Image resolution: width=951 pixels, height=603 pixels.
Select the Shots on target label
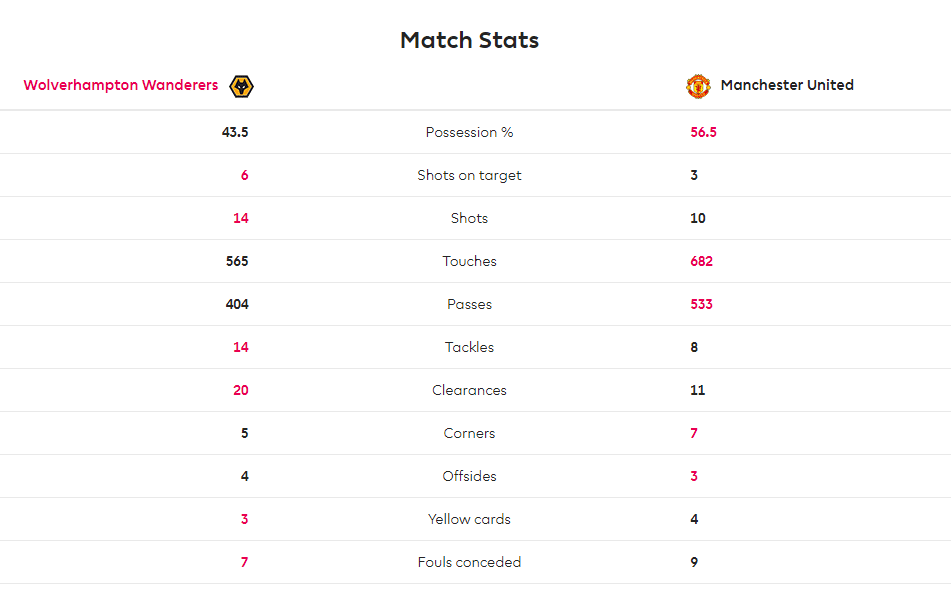(x=469, y=175)
